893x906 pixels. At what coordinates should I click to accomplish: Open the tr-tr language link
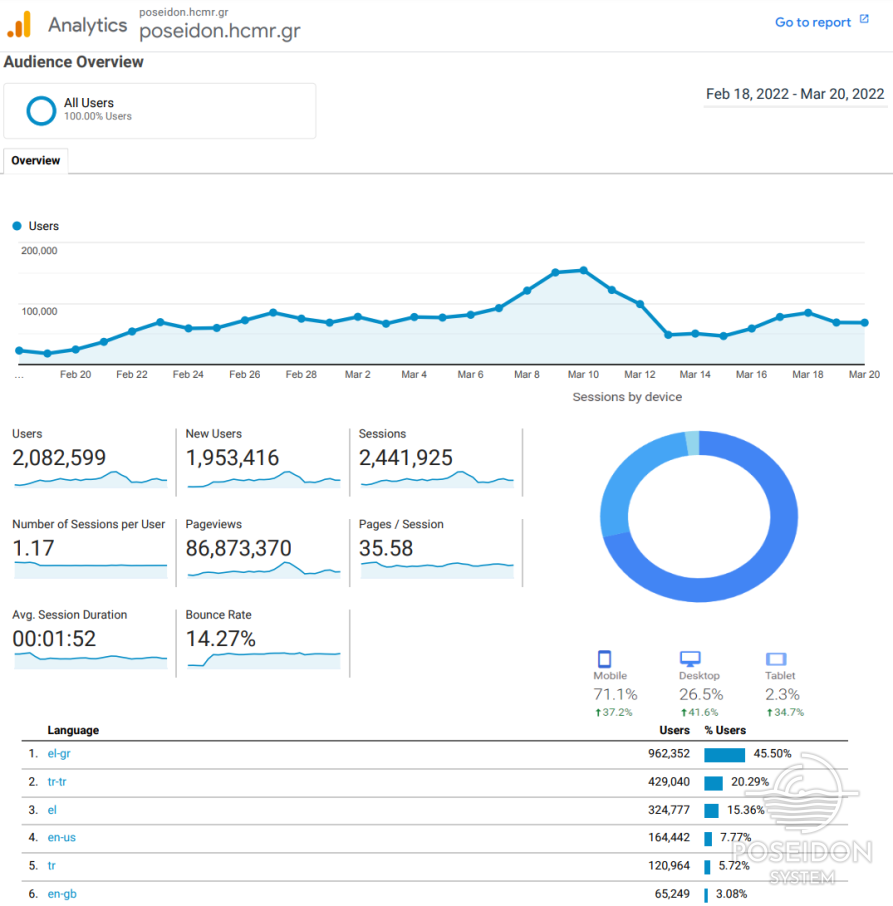(57, 782)
